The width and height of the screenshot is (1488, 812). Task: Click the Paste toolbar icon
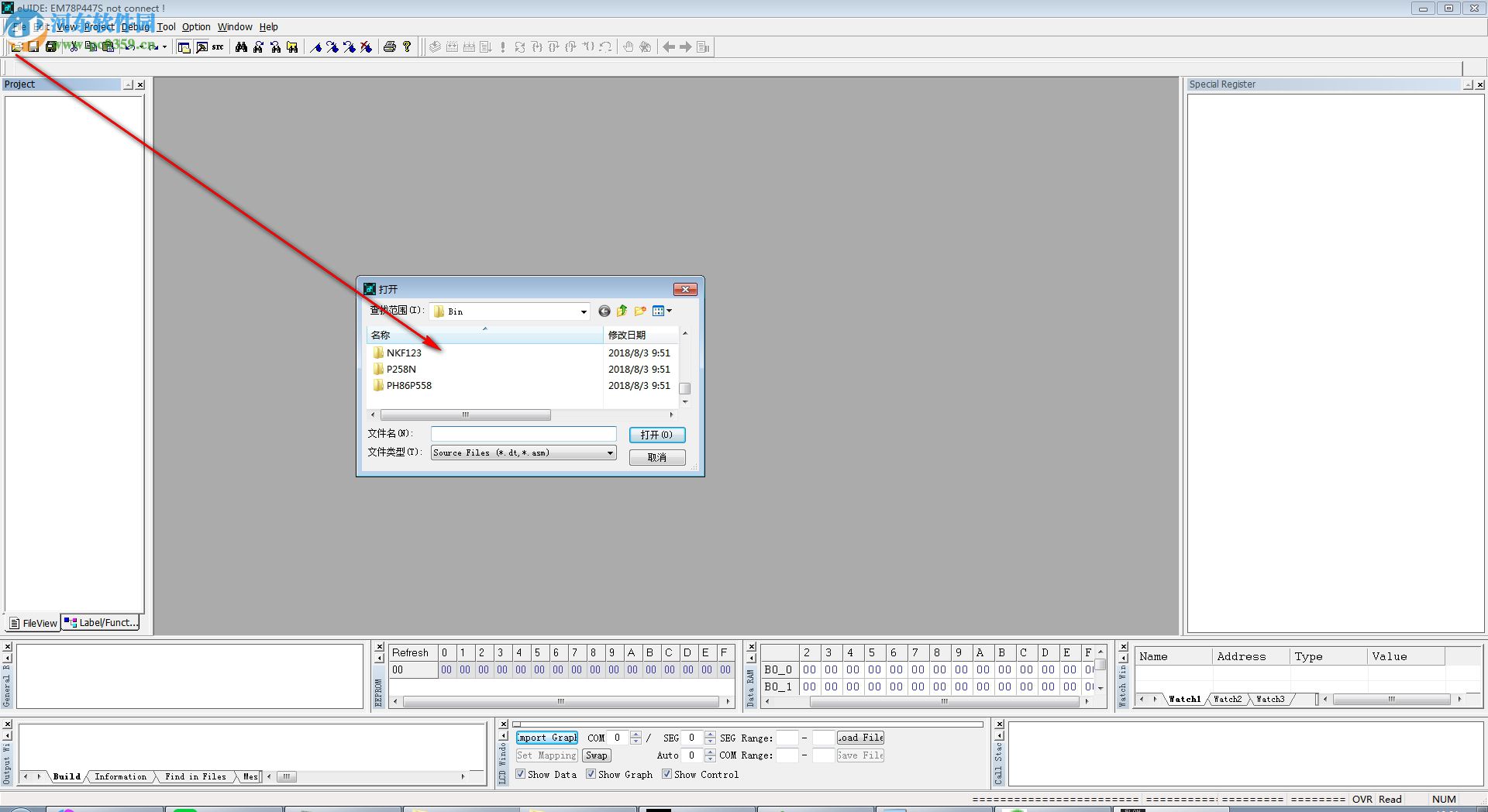[108, 47]
